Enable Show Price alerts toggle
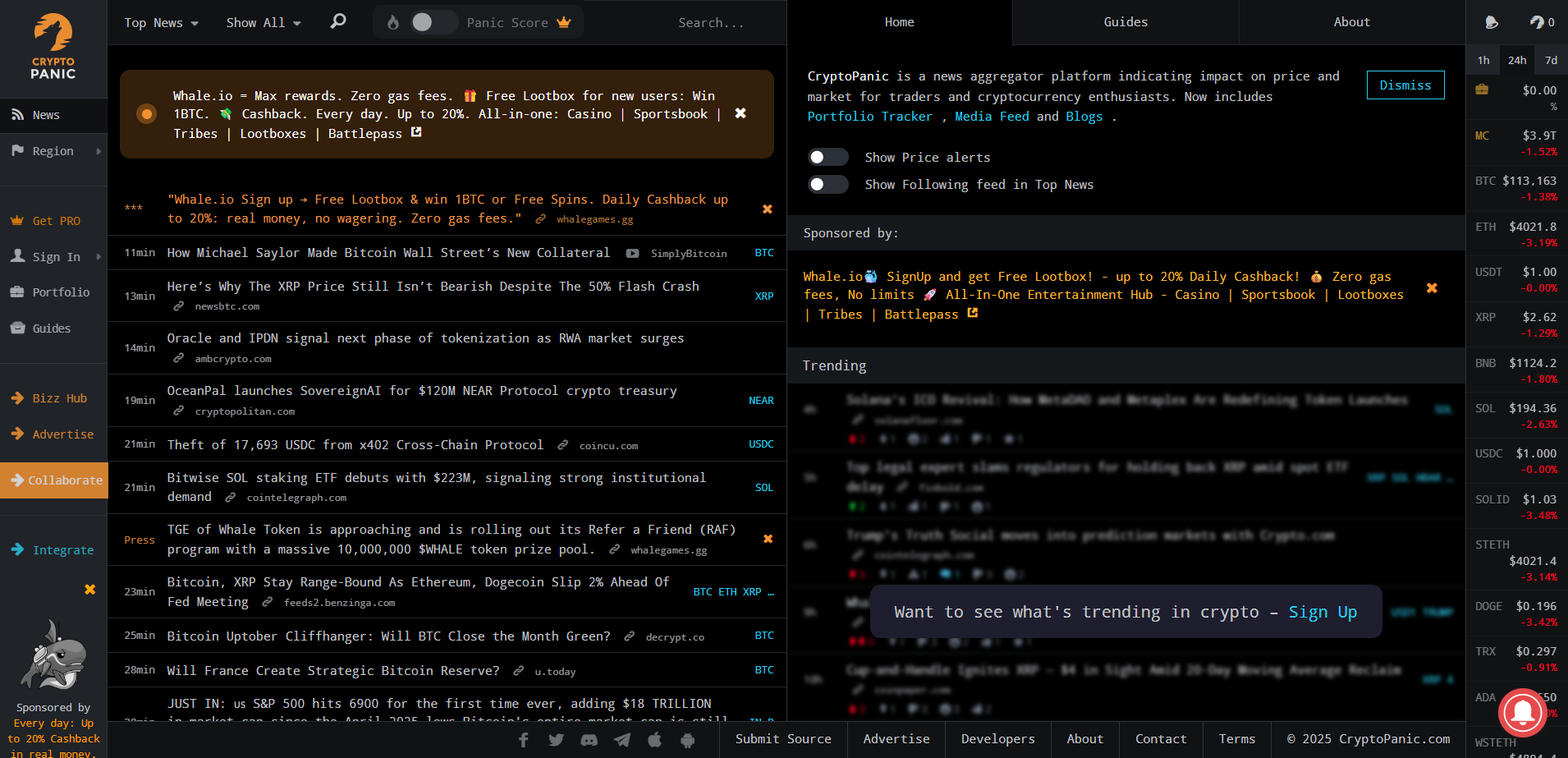Image resolution: width=1568 pixels, height=758 pixels. [x=828, y=157]
